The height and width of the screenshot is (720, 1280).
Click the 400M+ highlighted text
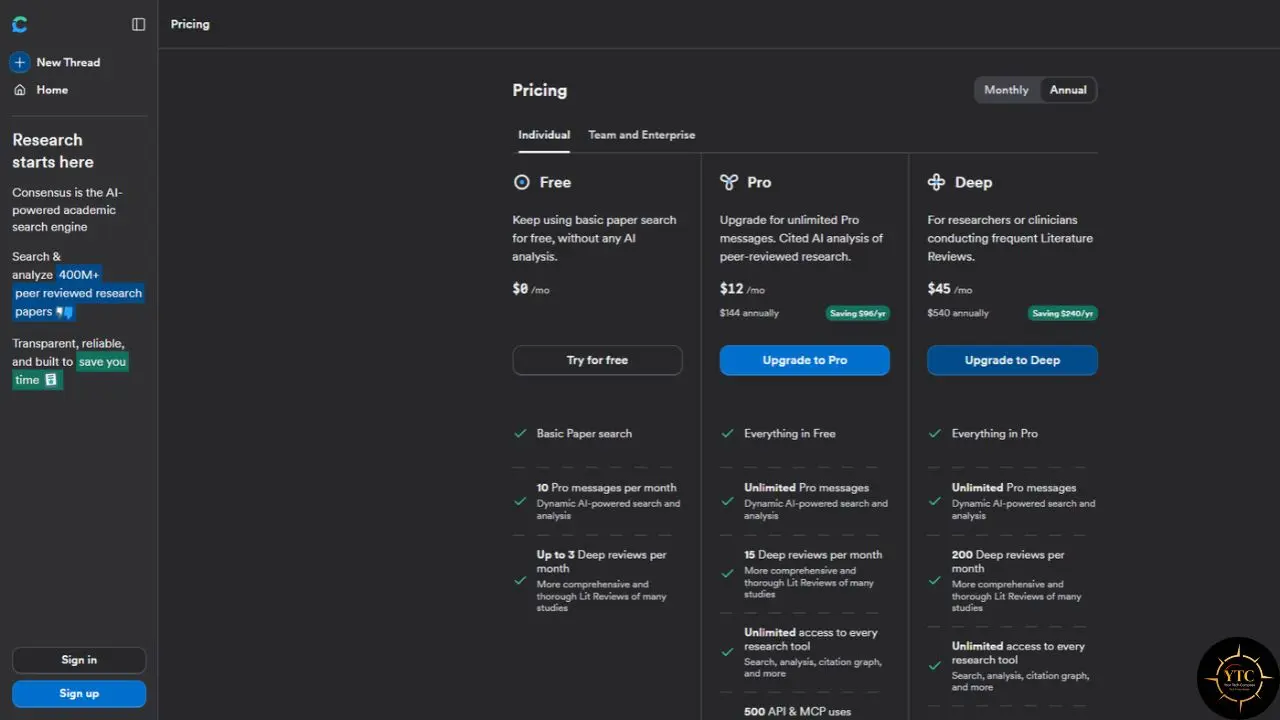79,275
